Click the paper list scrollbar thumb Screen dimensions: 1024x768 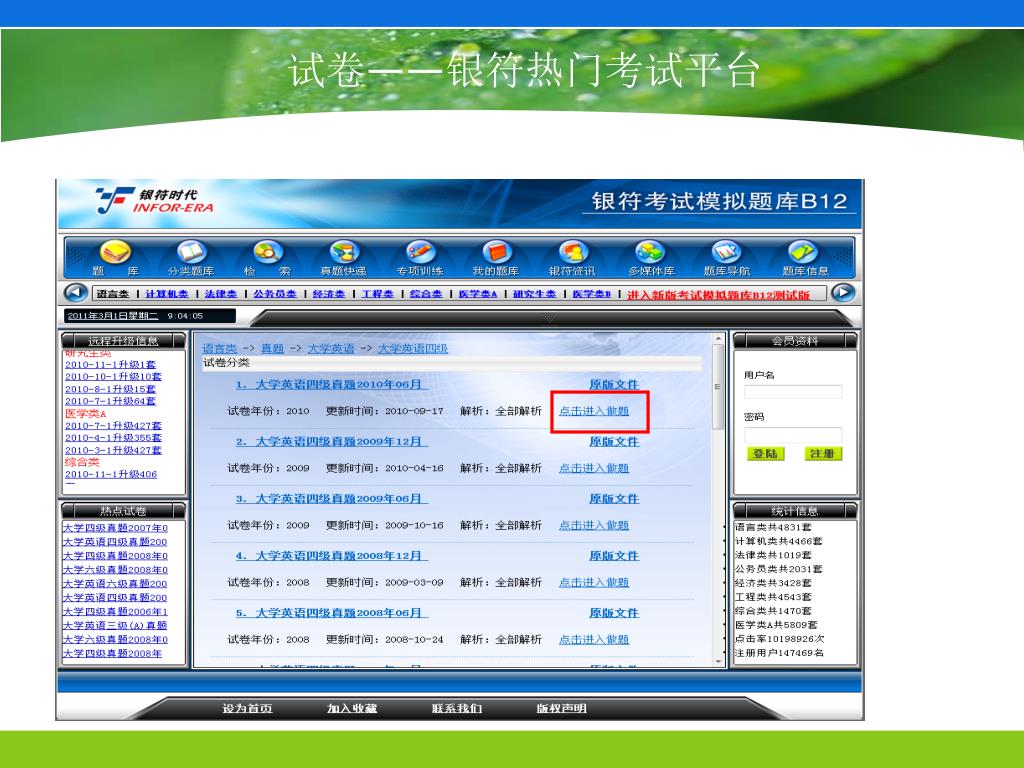coord(718,387)
